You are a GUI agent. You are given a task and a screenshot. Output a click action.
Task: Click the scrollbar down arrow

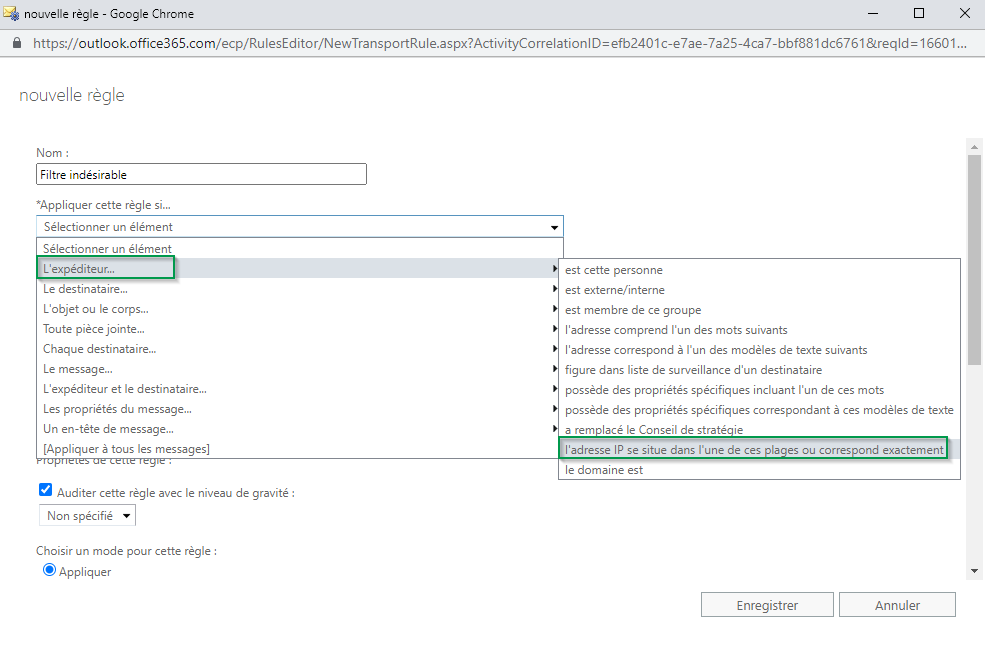(x=974, y=570)
